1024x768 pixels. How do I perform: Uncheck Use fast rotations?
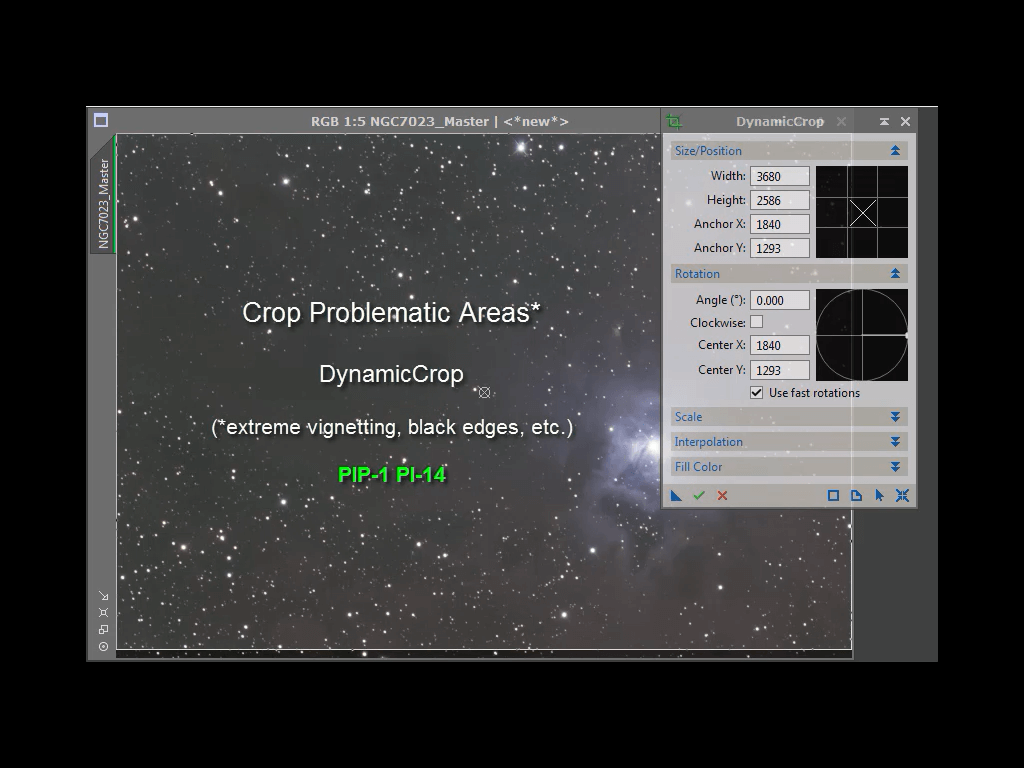coord(756,393)
